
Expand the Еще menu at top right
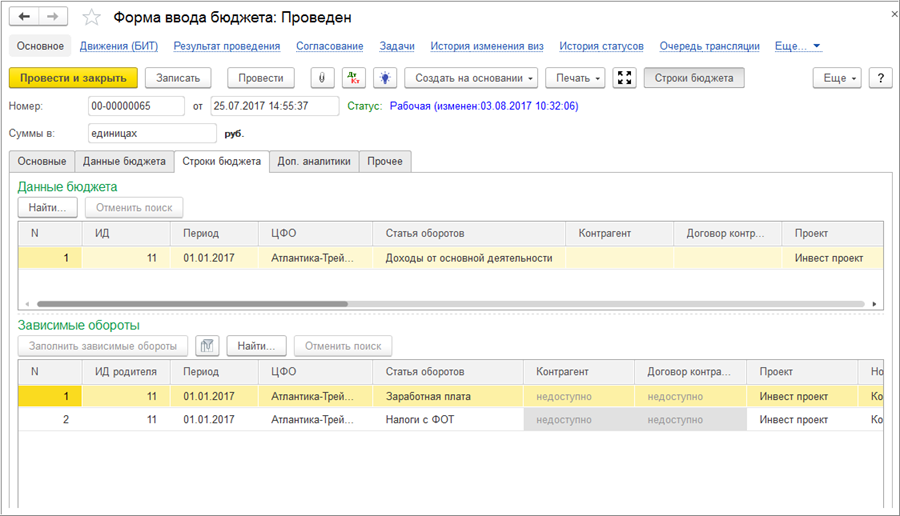click(840, 78)
